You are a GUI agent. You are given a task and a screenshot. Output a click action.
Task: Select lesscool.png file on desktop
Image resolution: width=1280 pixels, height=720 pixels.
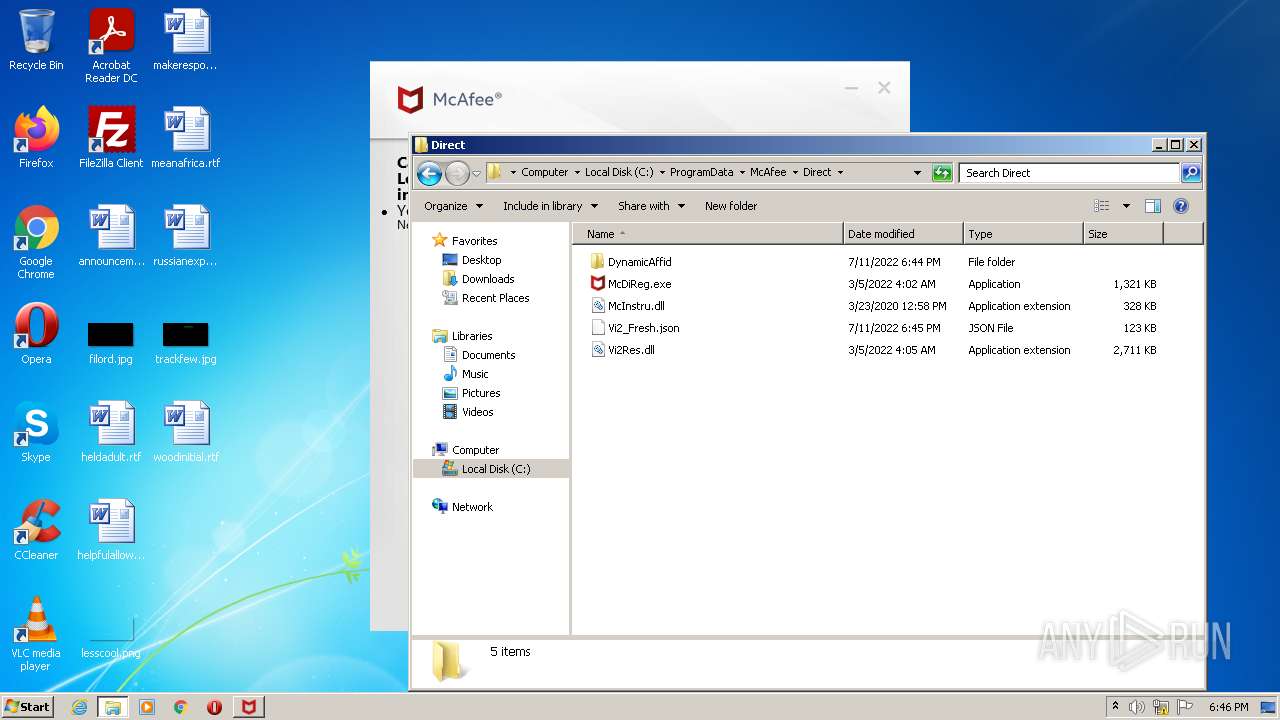[111, 638]
